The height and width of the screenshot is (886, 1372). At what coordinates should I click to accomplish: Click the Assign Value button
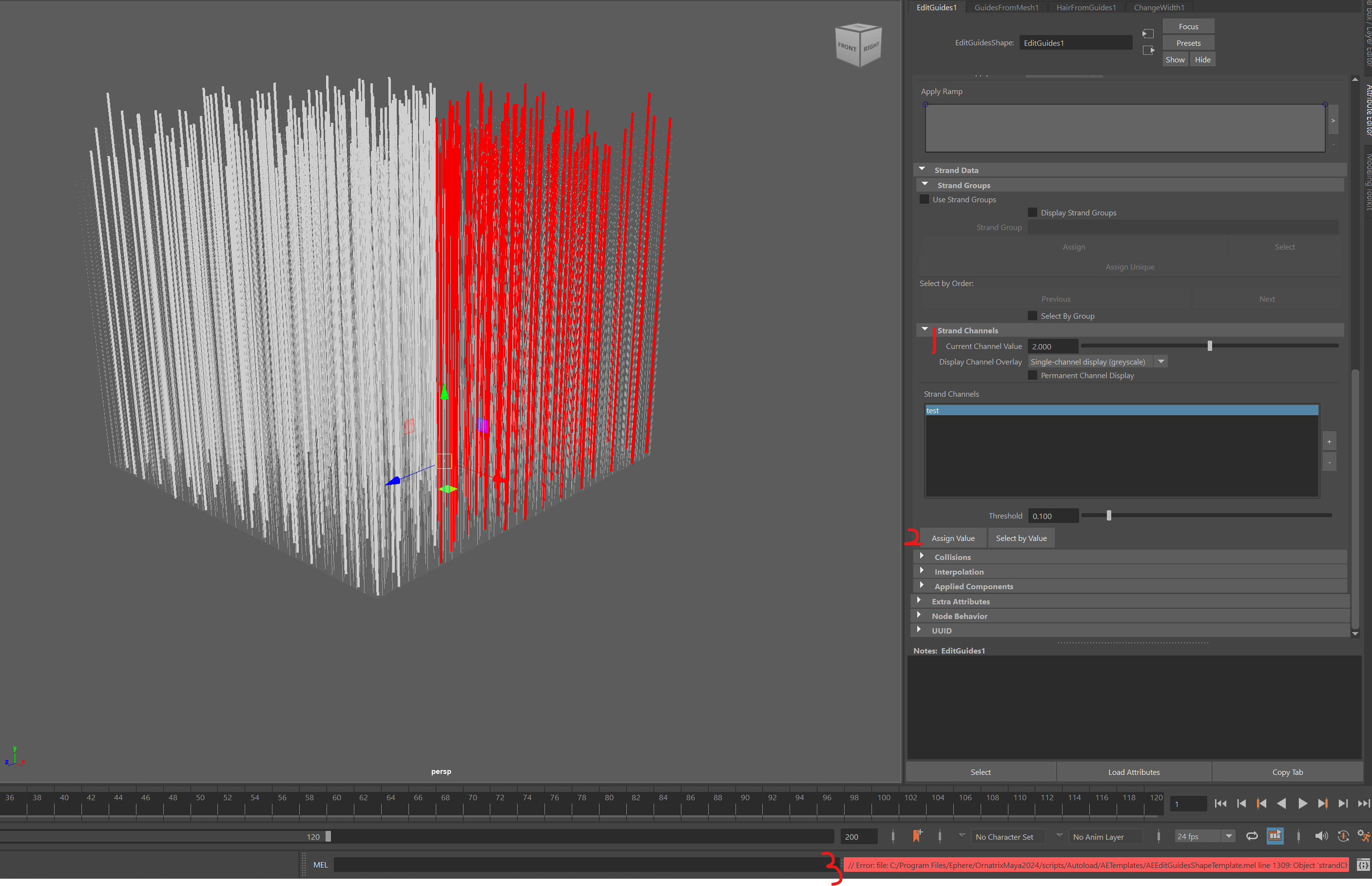click(x=953, y=538)
